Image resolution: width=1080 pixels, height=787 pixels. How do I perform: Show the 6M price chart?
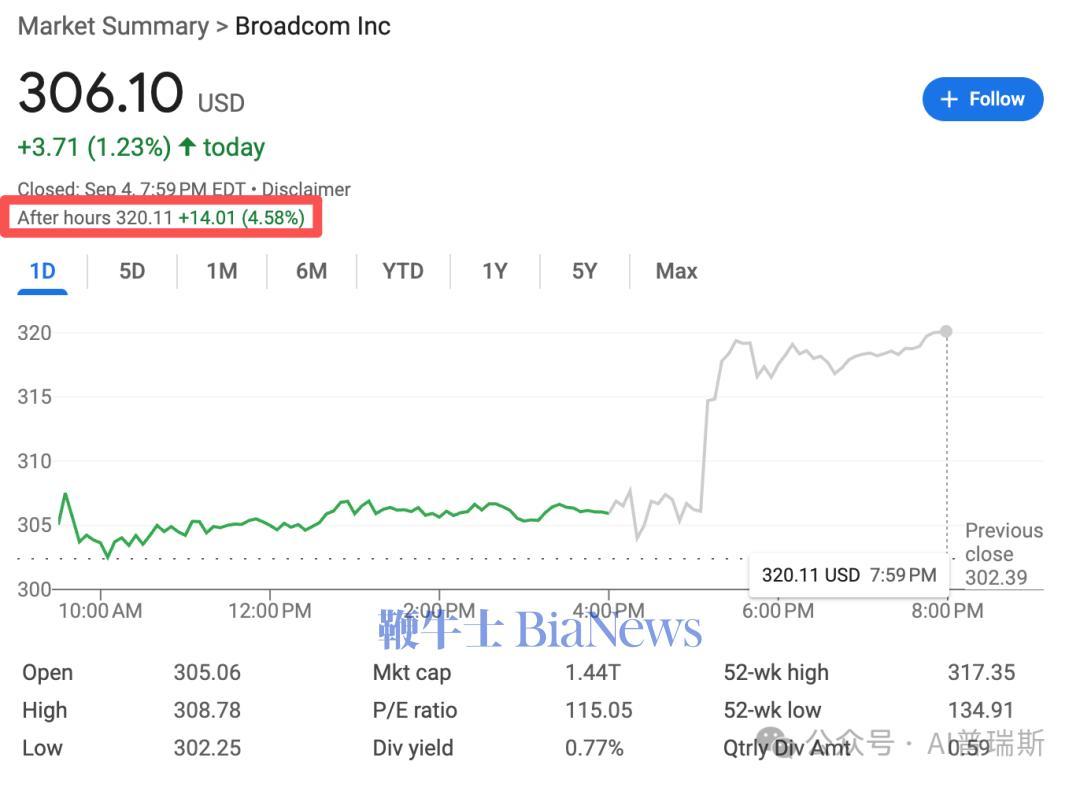311,271
